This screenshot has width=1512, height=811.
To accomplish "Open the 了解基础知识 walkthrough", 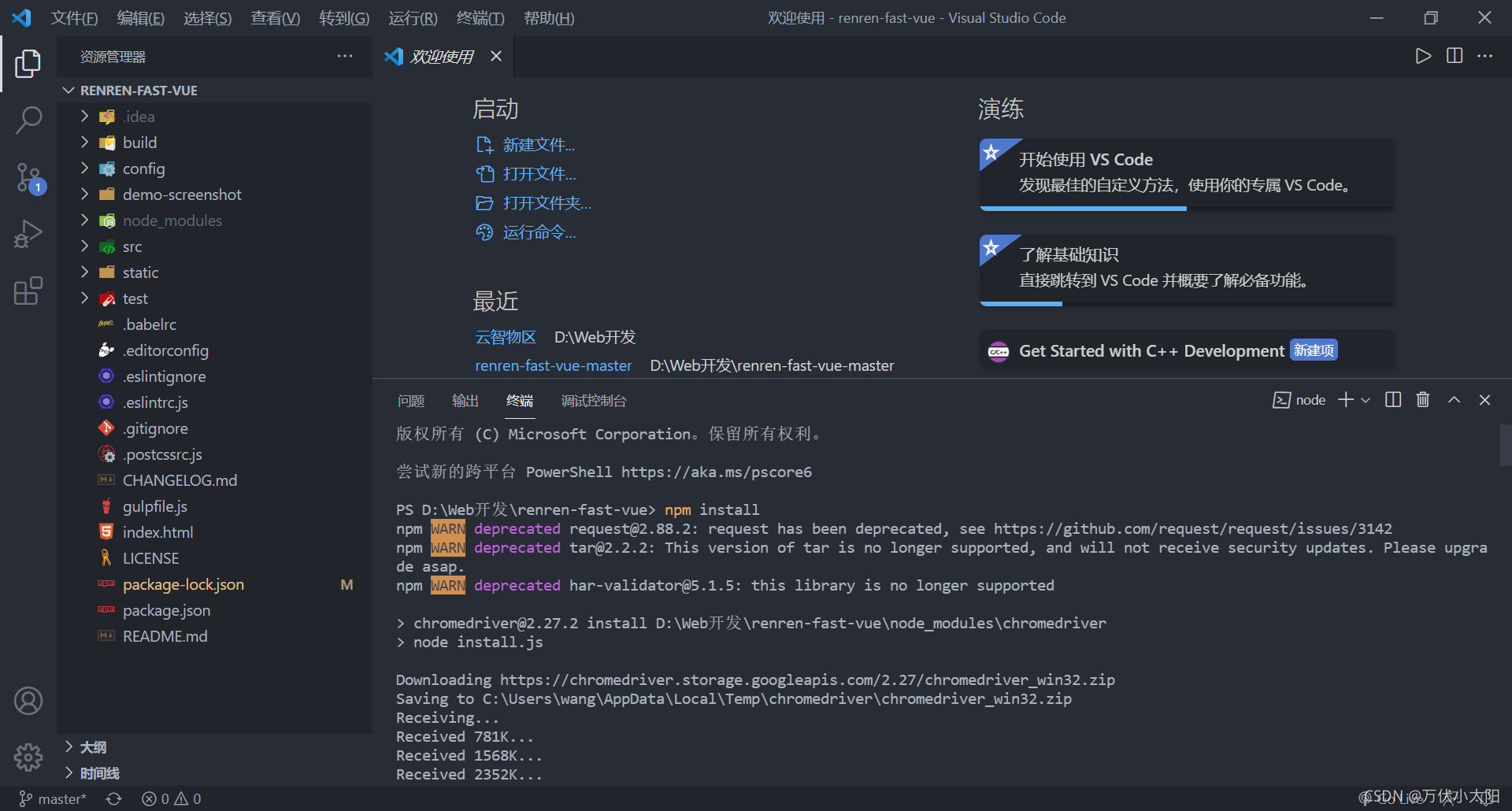I will (1187, 270).
